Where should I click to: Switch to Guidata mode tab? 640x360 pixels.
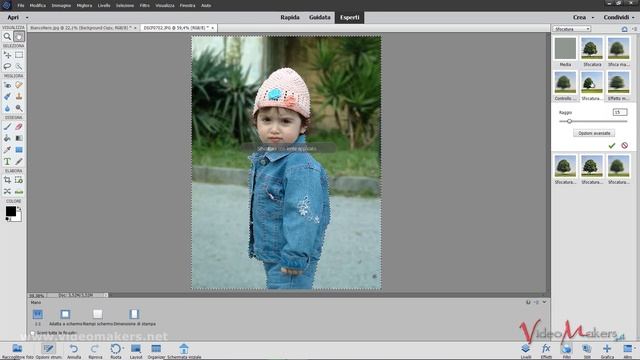pyautogui.click(x=320, y=18)
